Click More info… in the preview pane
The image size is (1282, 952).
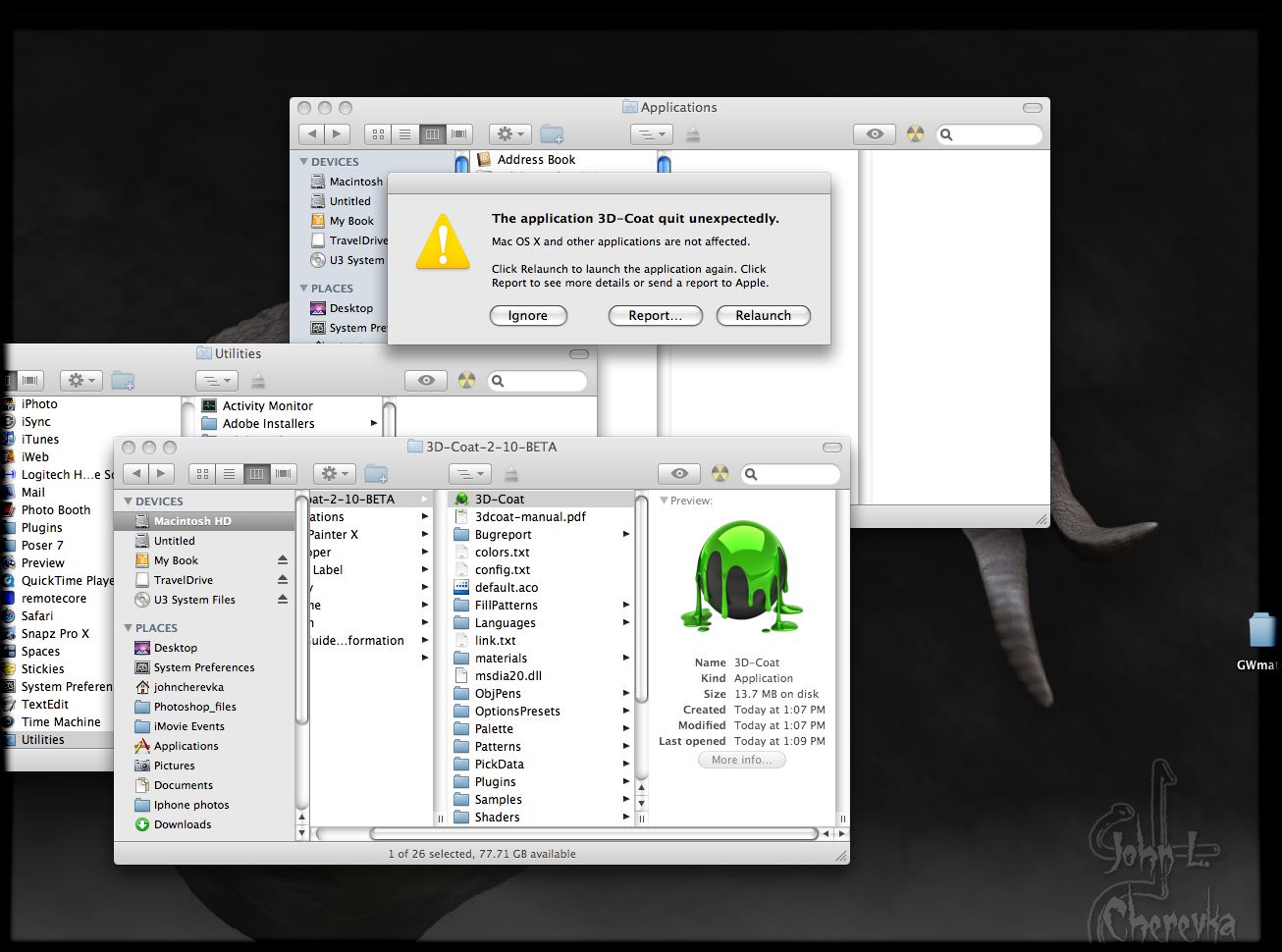click(742, 760)
